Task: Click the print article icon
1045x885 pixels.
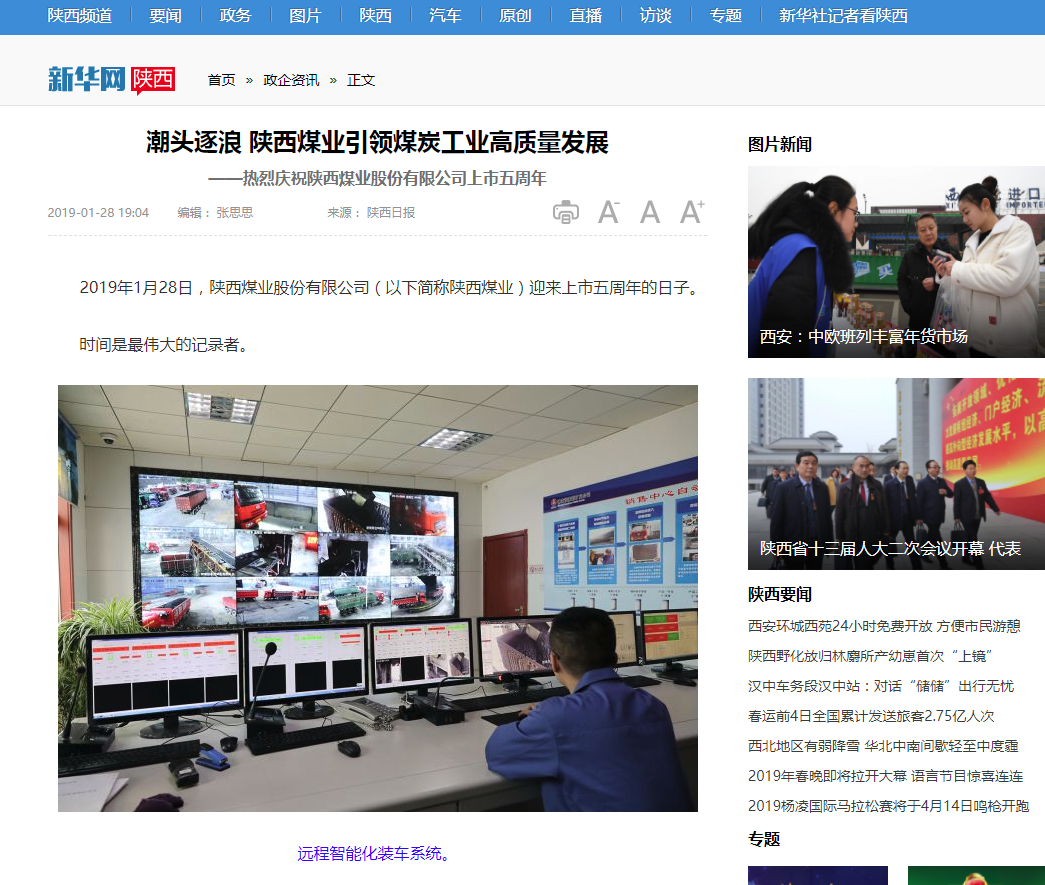Action: [566, 212]
